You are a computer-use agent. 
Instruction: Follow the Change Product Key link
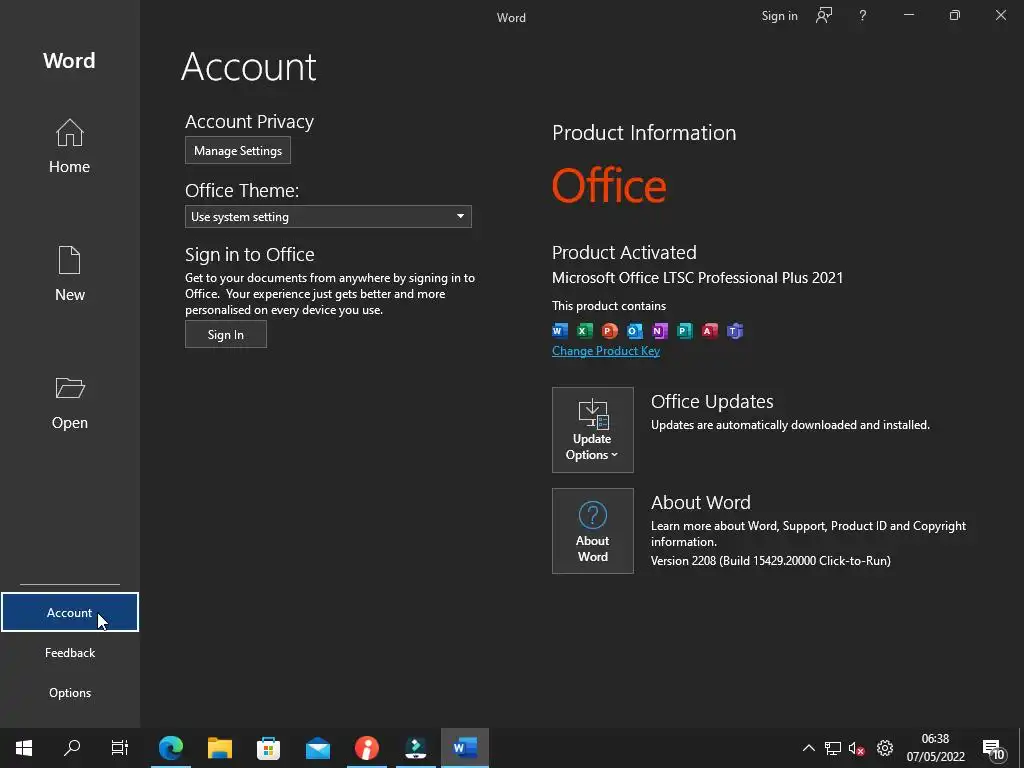click(x=606, y=351)
